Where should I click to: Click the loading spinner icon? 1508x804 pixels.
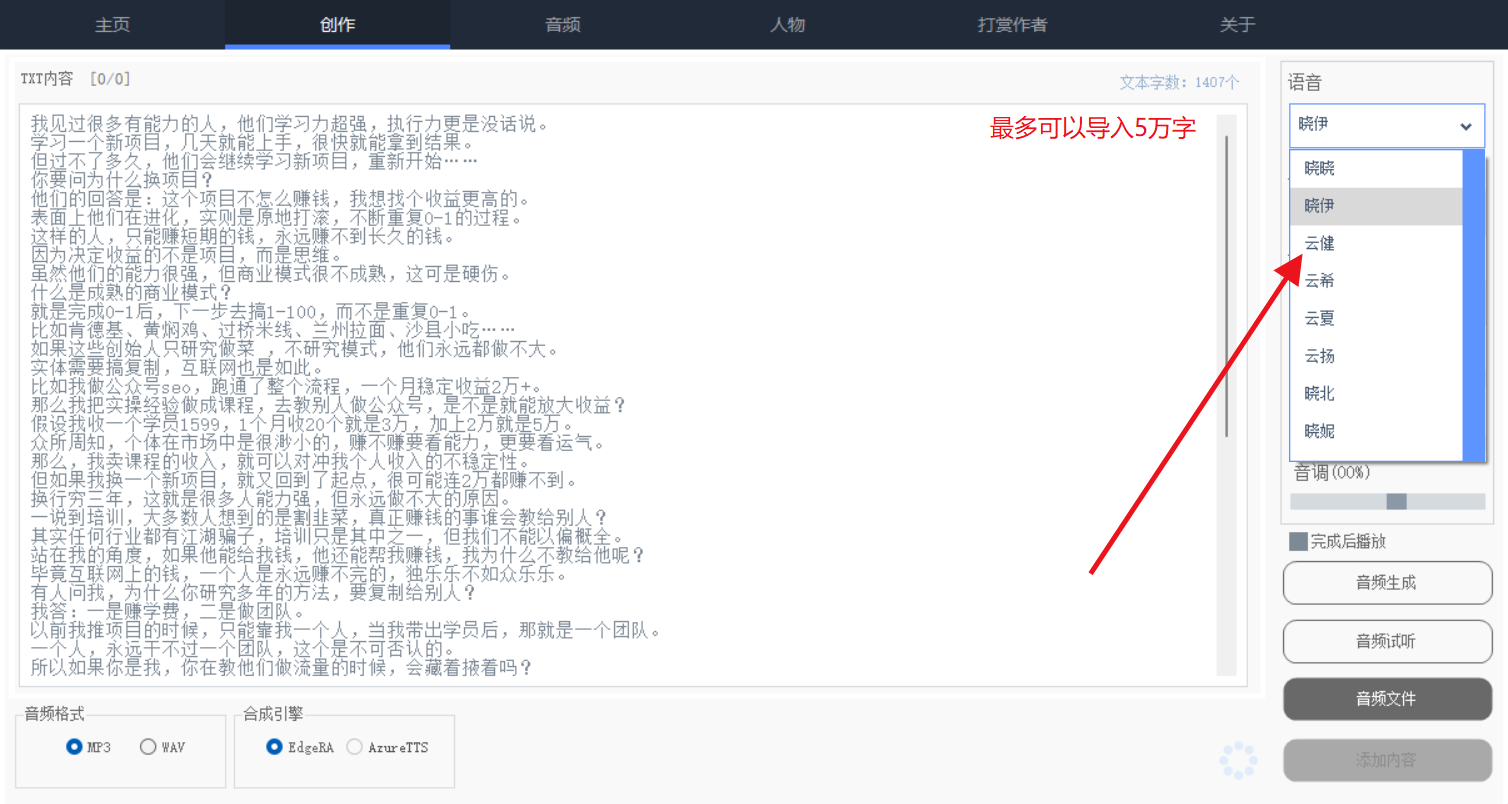pos(1239,760)
